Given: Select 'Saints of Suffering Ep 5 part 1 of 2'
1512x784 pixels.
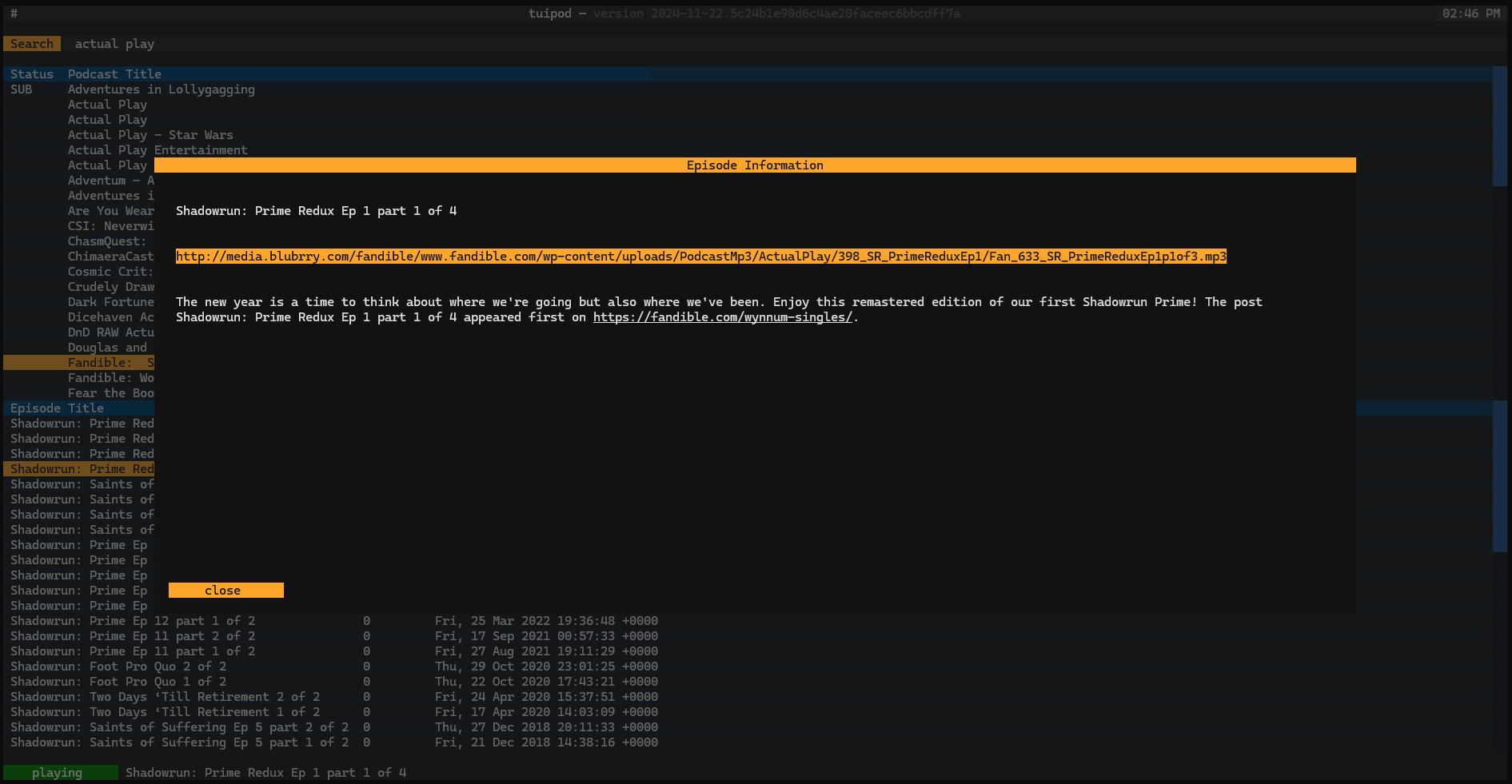Looking at the screenshot, I should point(179,742).
